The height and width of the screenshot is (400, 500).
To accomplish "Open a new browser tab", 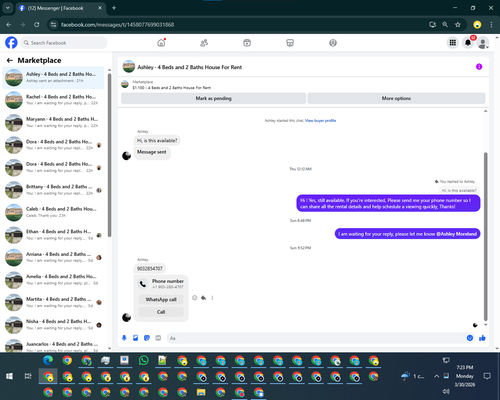I will [114, 8].
